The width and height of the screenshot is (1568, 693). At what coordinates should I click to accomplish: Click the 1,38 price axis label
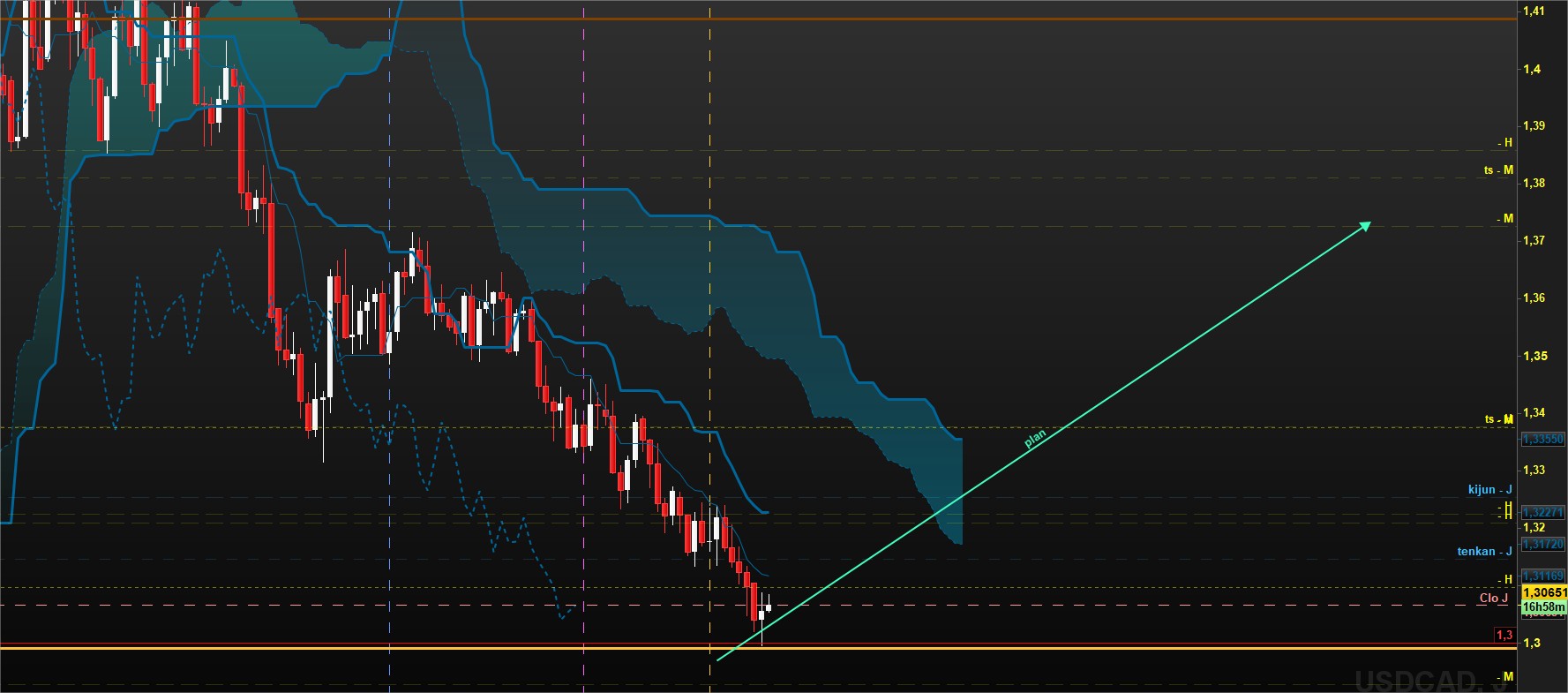click(x=1534, y=184)
